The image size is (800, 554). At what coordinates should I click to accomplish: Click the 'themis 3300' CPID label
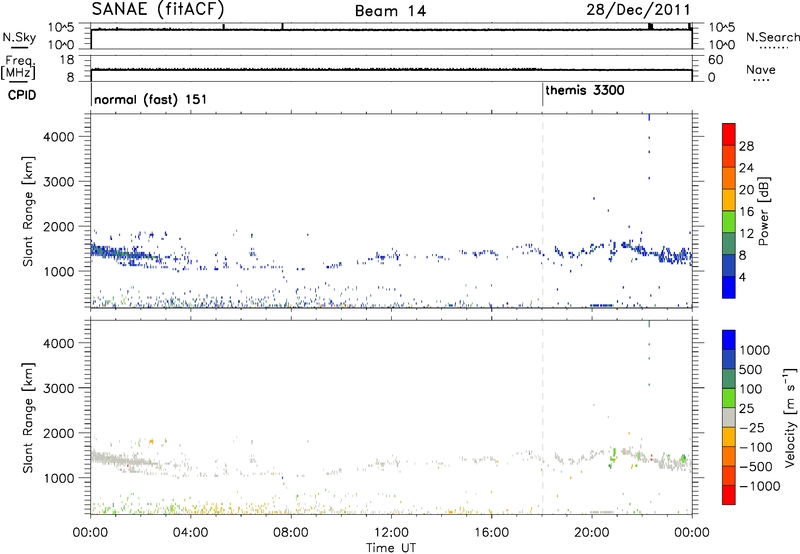point(585,91)
